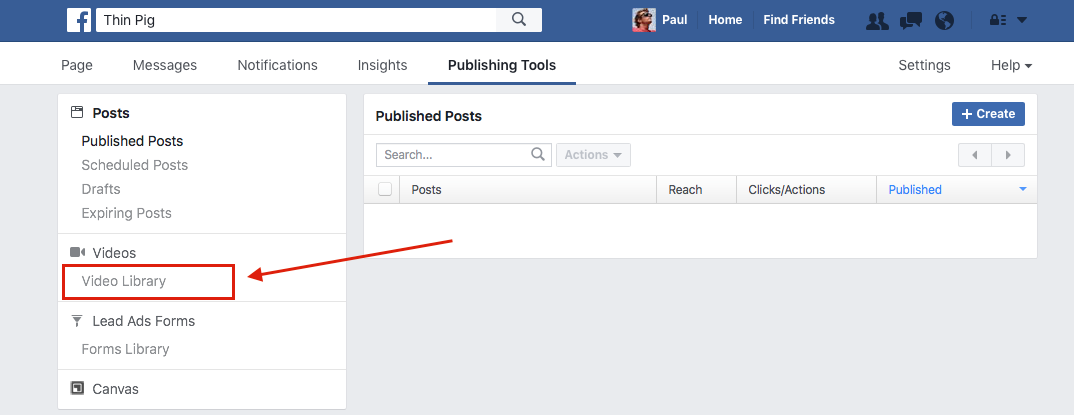Switch to the Page tab

tap(77, 65)
